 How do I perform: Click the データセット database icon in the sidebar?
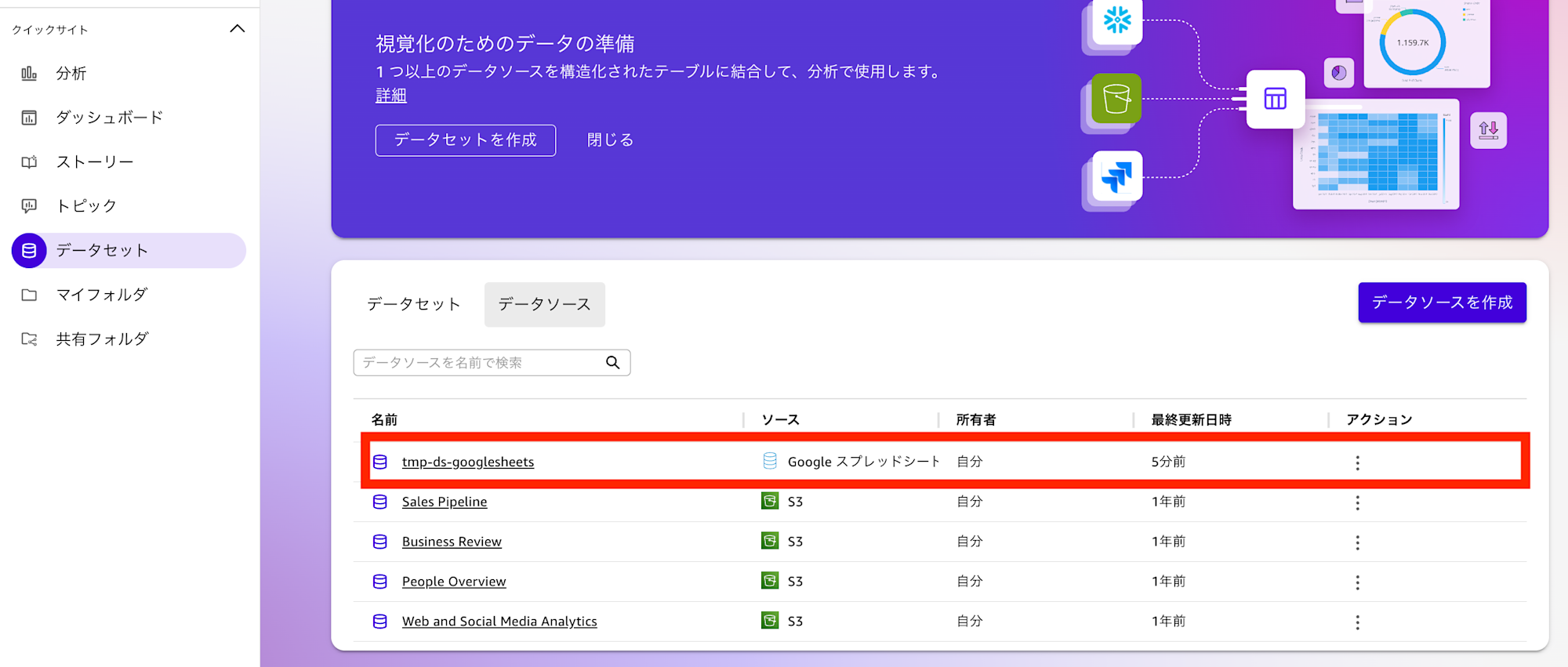click(29, 251)
